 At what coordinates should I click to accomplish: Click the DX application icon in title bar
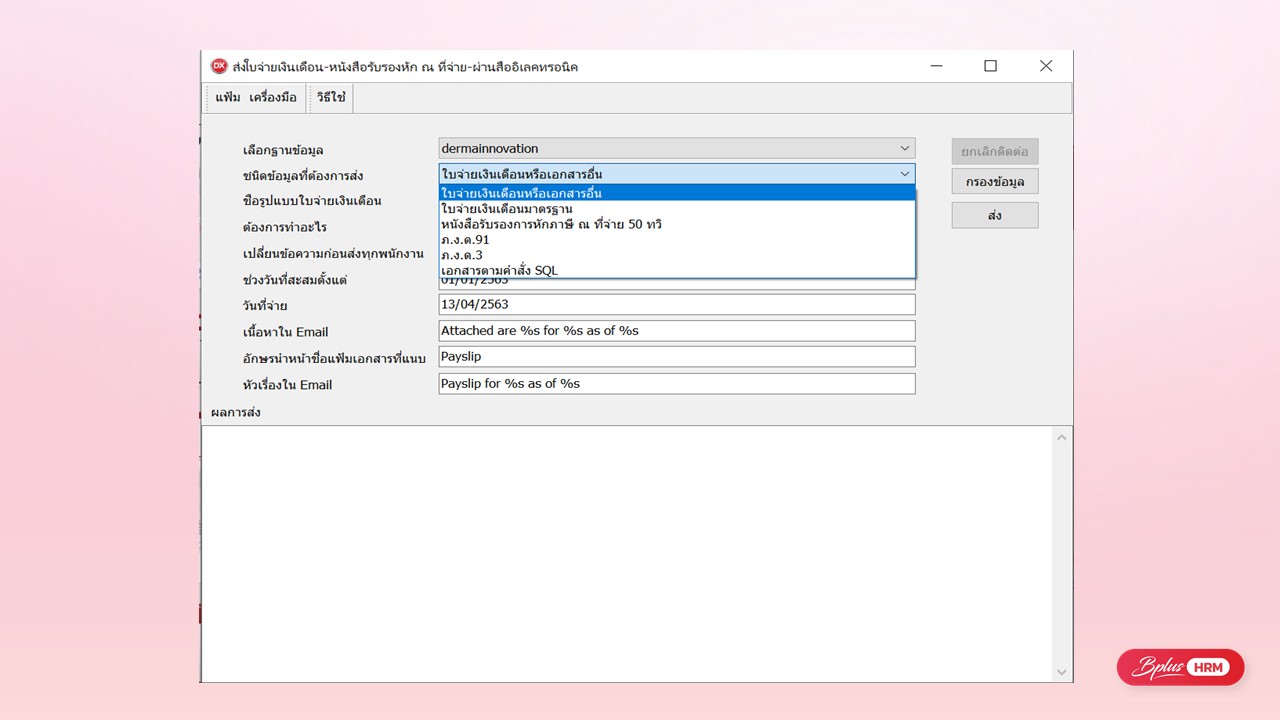coord(219,66)
